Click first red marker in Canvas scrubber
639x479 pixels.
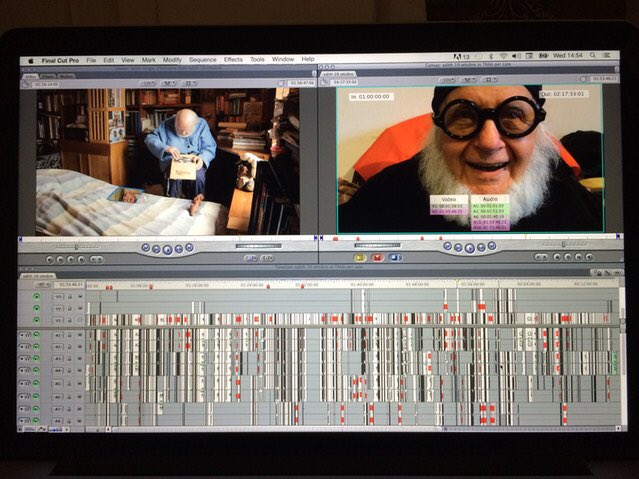click(x=335, y=238)
